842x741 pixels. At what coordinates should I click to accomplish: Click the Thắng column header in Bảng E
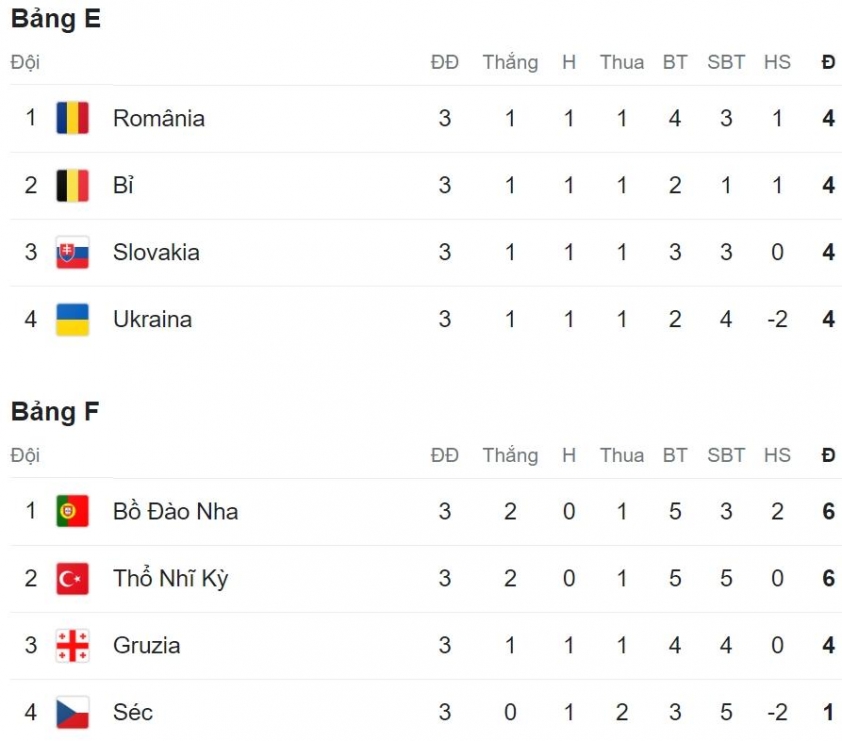pos(510,62)
